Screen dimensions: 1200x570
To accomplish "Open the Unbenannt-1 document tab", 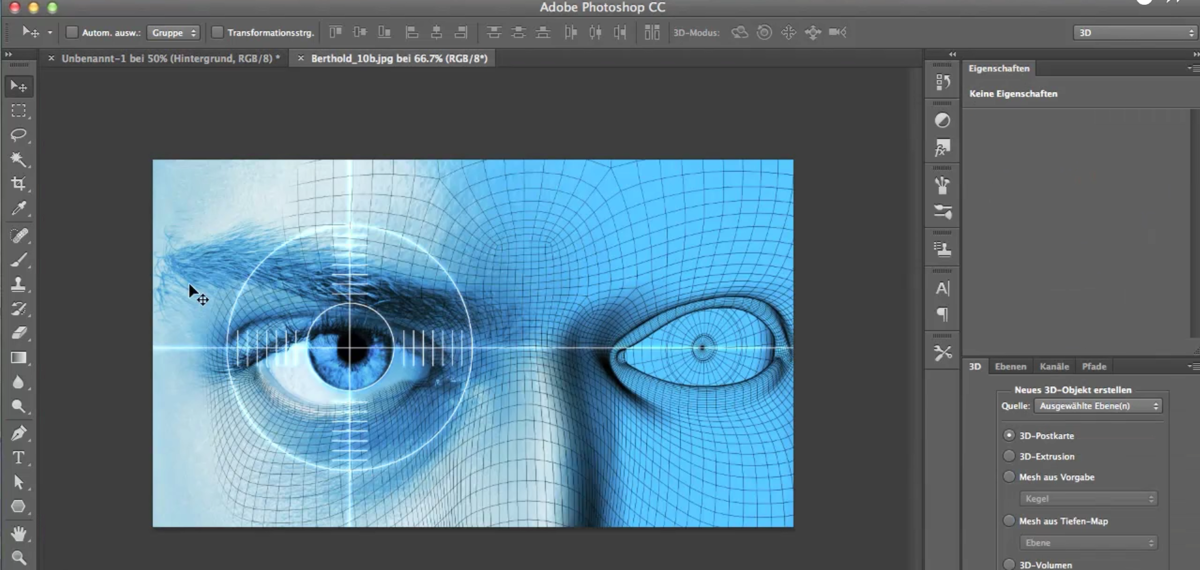I will (x=170, y=58).
